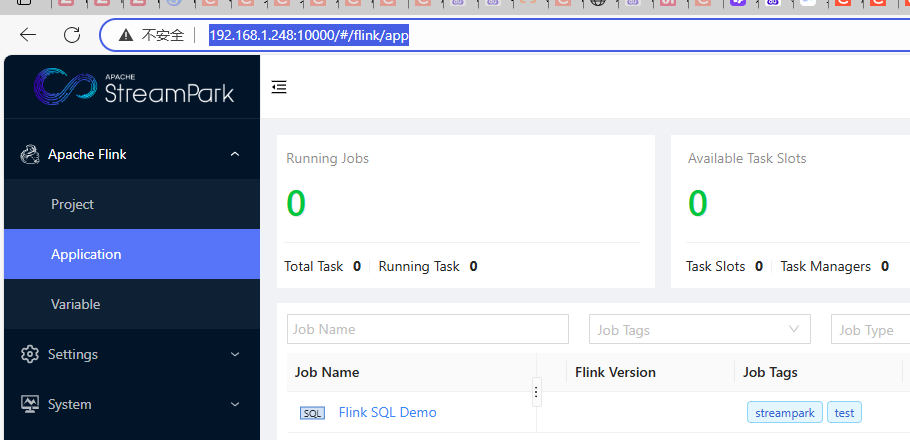Open the Job Type dropdown
Viewport: 910px width, 440px height.
coord(871,329)
